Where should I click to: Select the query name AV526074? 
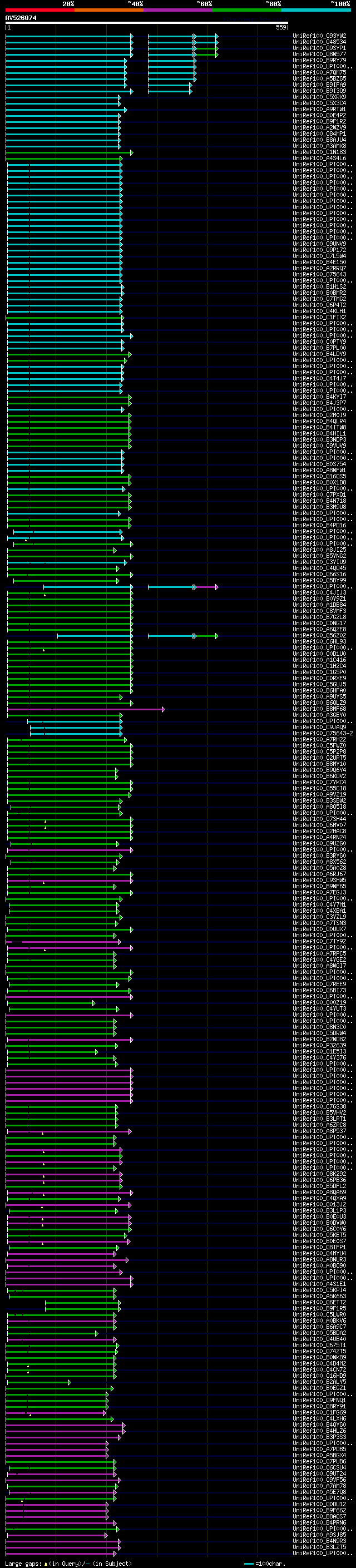point(21,18)
